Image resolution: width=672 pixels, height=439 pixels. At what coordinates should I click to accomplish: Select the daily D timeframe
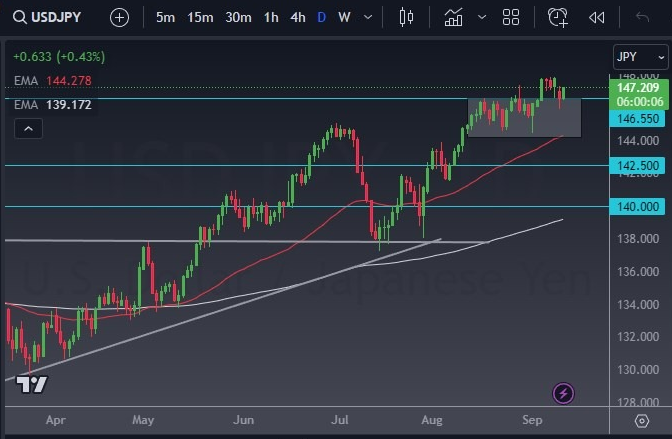321,17
